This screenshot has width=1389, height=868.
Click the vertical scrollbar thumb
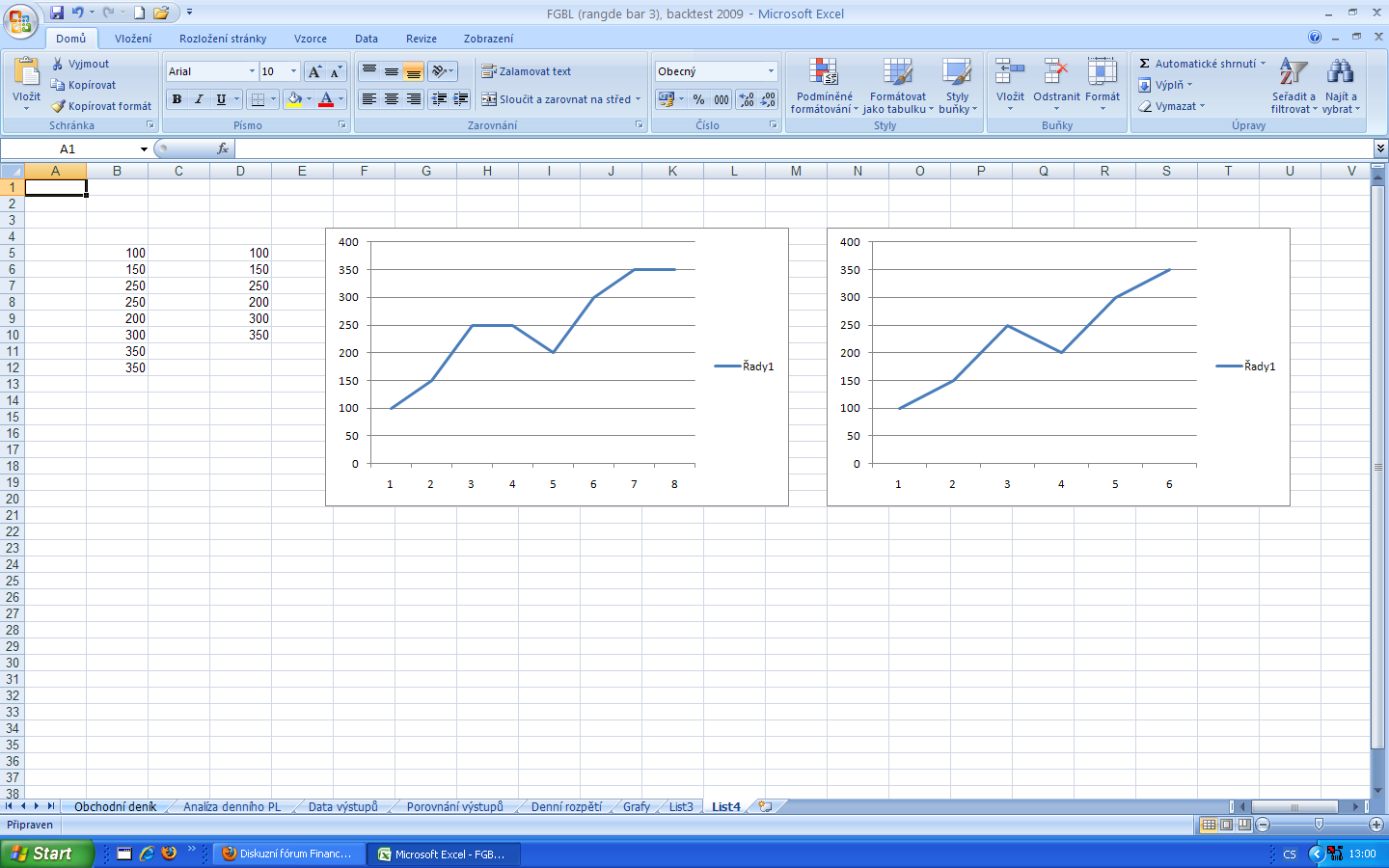tap(1377, 467)
